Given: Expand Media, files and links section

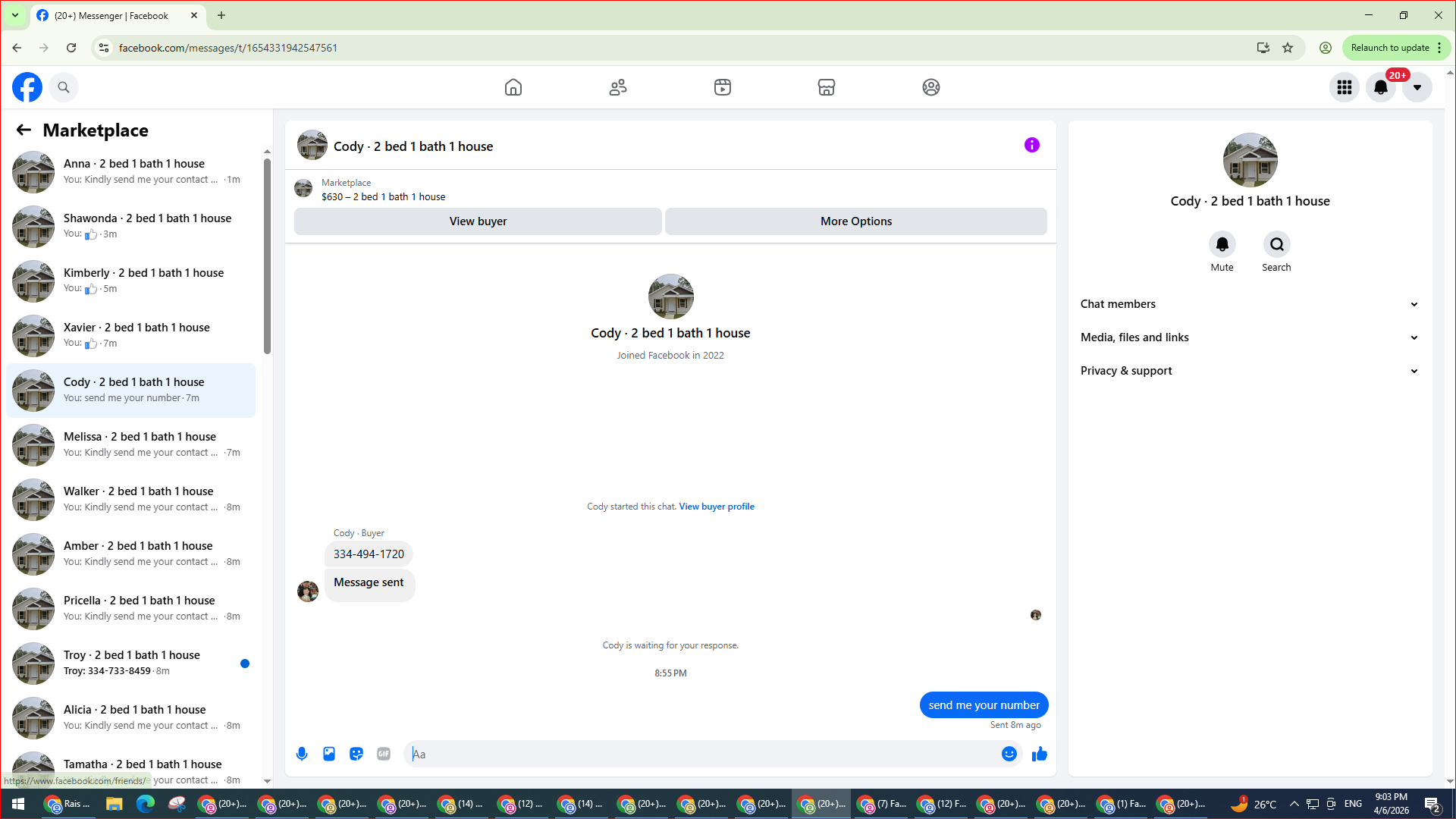Looking at the screenshot, I should [x=1250, y=337].
